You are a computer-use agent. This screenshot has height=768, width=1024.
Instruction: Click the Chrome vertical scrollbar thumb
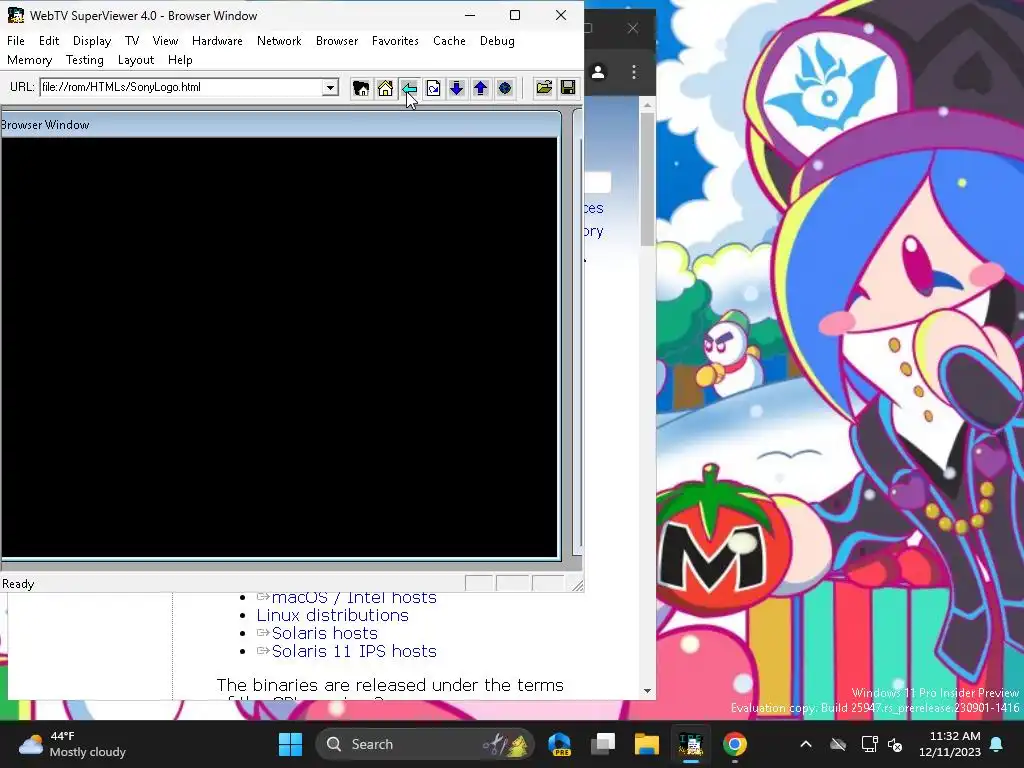(x=647, y=180)
